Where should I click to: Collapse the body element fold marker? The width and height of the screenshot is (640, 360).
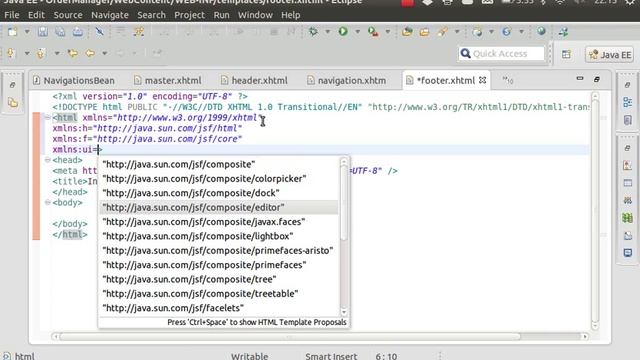pyautogui.click(x=47, y=202)
